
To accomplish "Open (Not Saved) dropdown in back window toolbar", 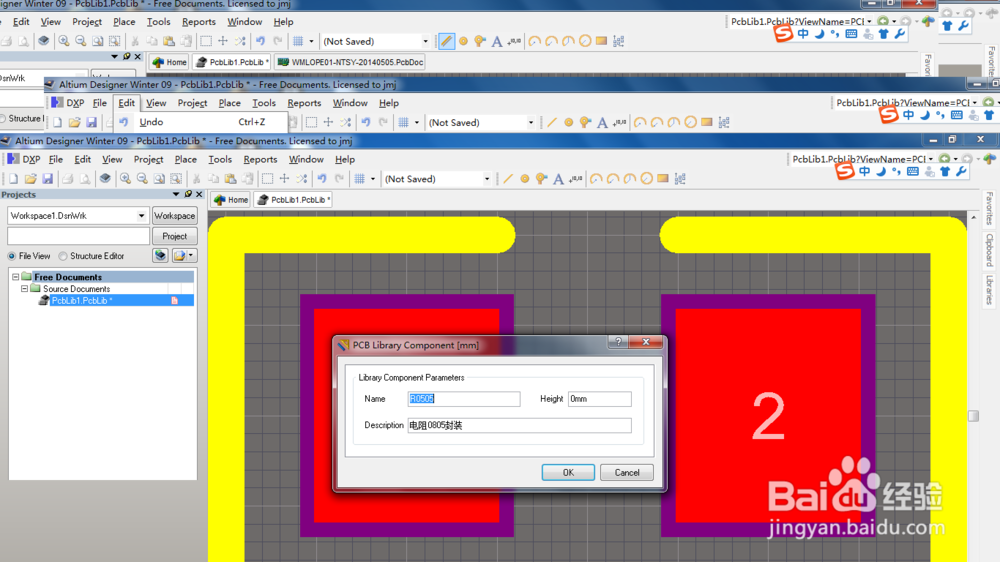I will tap(425, 41).
